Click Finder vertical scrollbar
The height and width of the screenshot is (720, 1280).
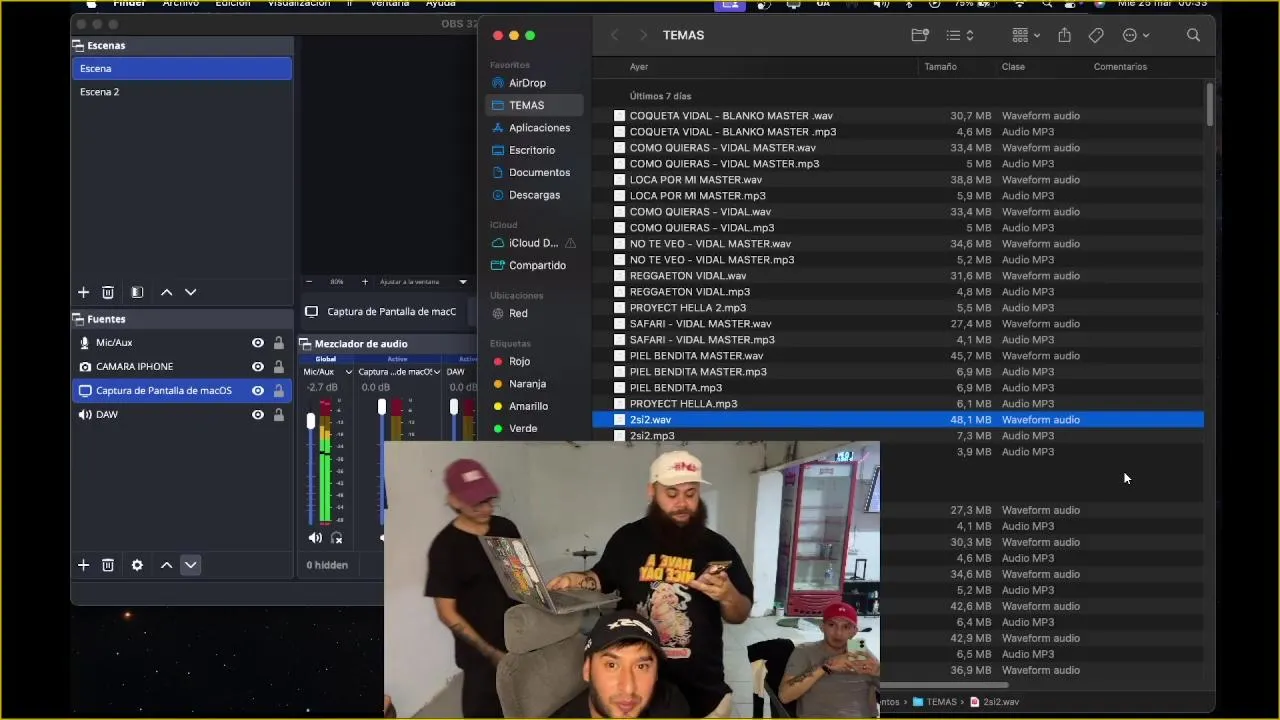(x=1210, y=105)
